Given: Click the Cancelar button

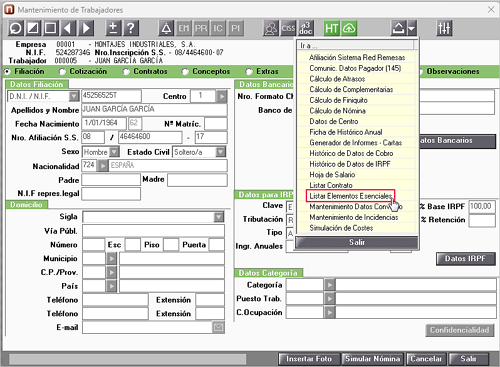Looking at the screenshot, I should (426, 359).
